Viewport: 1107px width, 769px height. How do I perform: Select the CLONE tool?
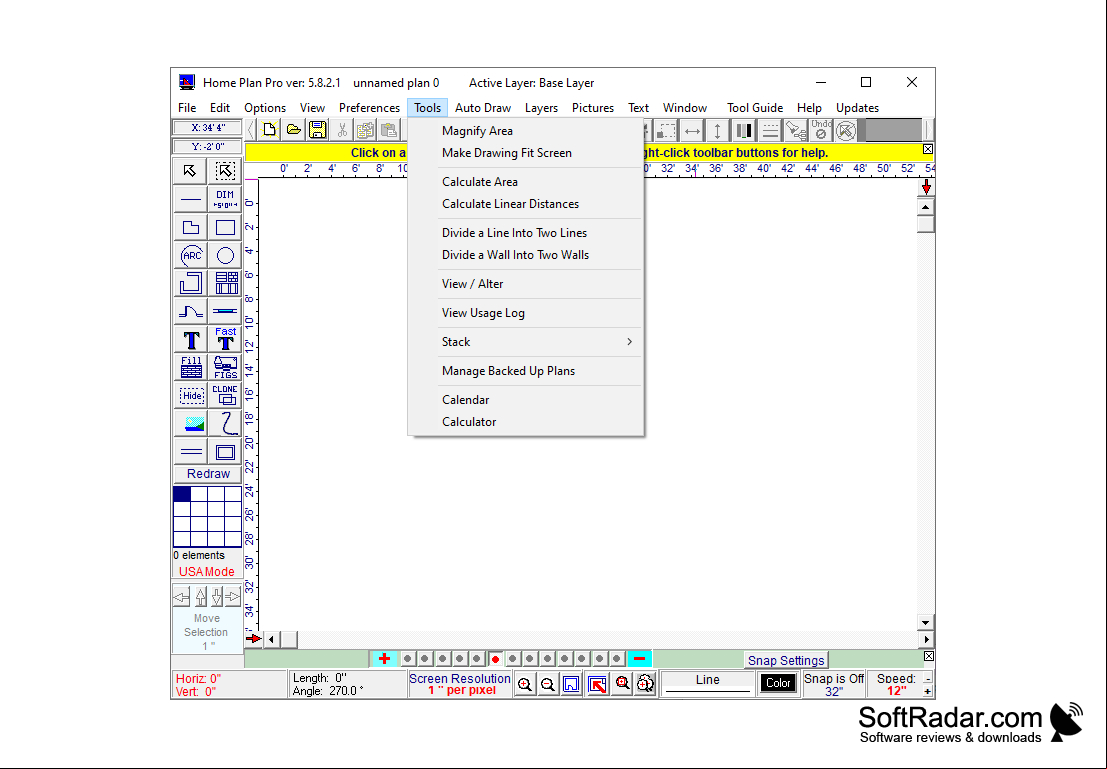(x=225, y=395)
